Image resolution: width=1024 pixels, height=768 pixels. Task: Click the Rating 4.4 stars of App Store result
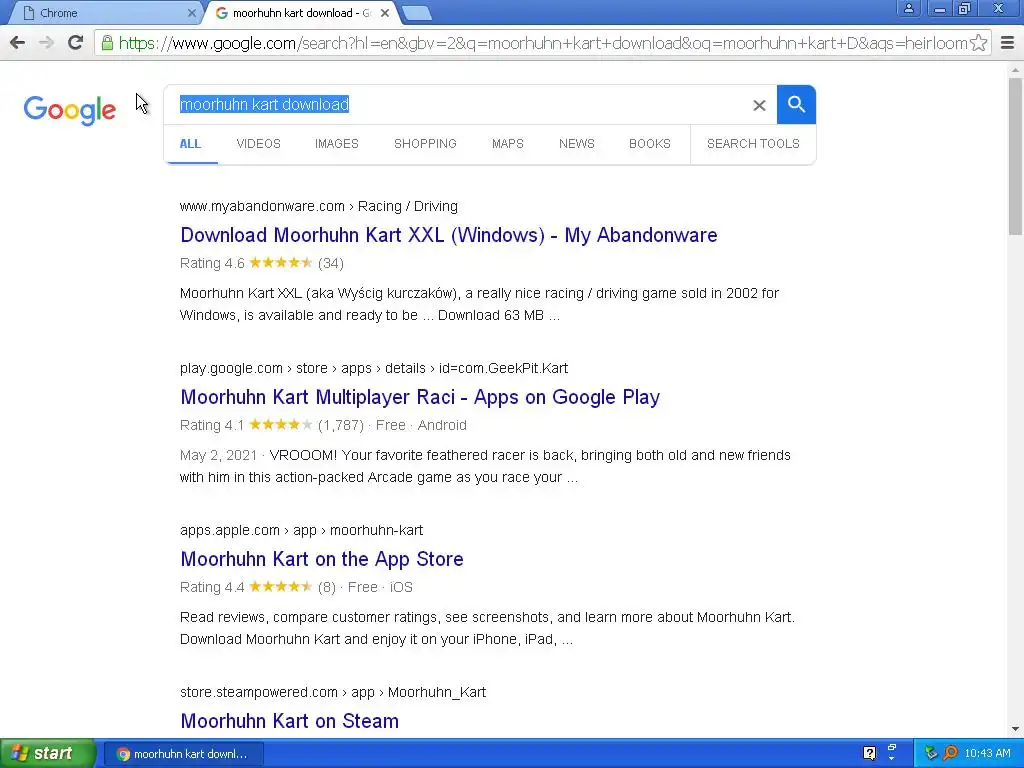pyautogui.click(x=281, y=586)
